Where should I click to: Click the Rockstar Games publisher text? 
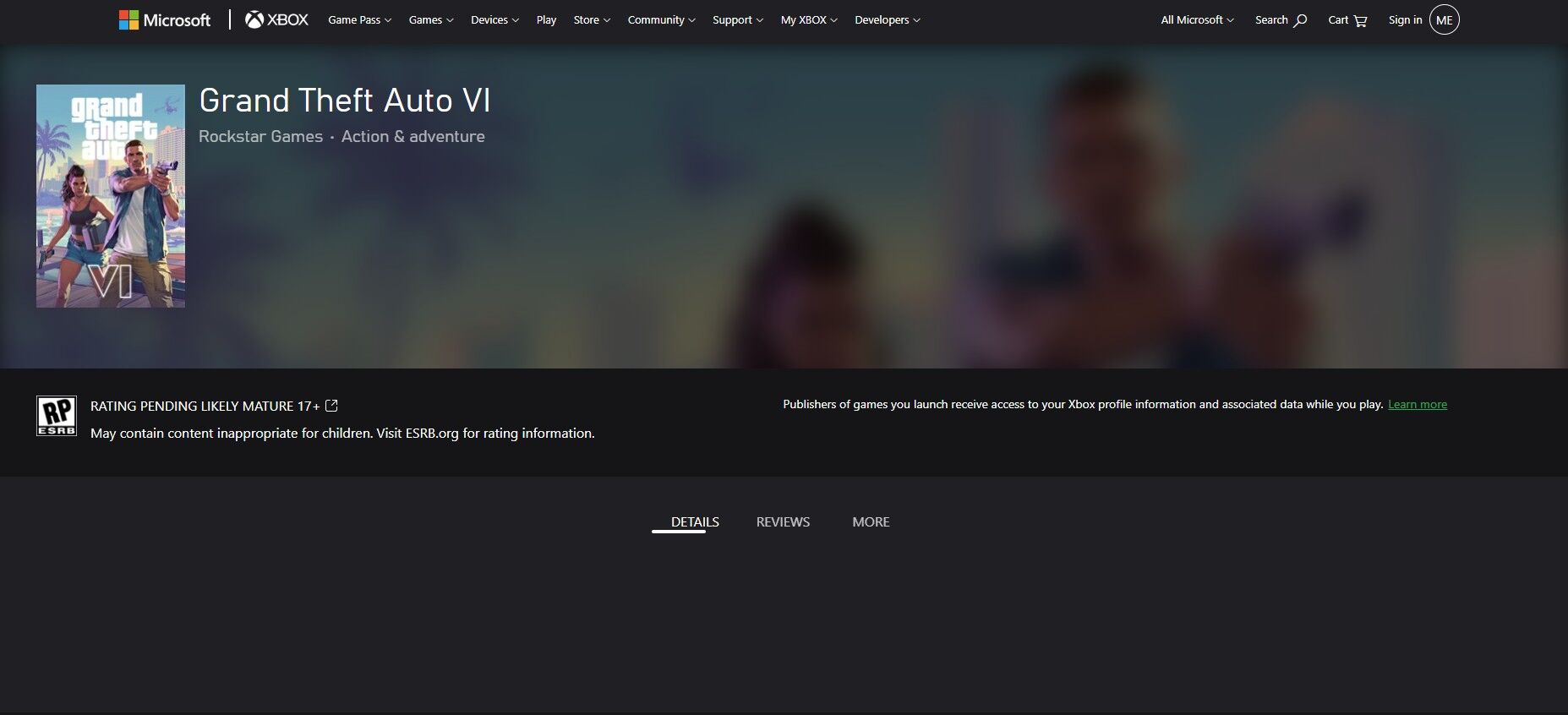coord(260,136)
